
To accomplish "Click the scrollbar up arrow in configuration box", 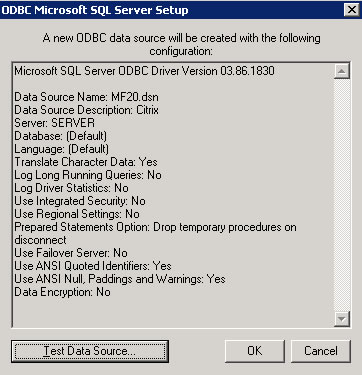I will (342, 71).
